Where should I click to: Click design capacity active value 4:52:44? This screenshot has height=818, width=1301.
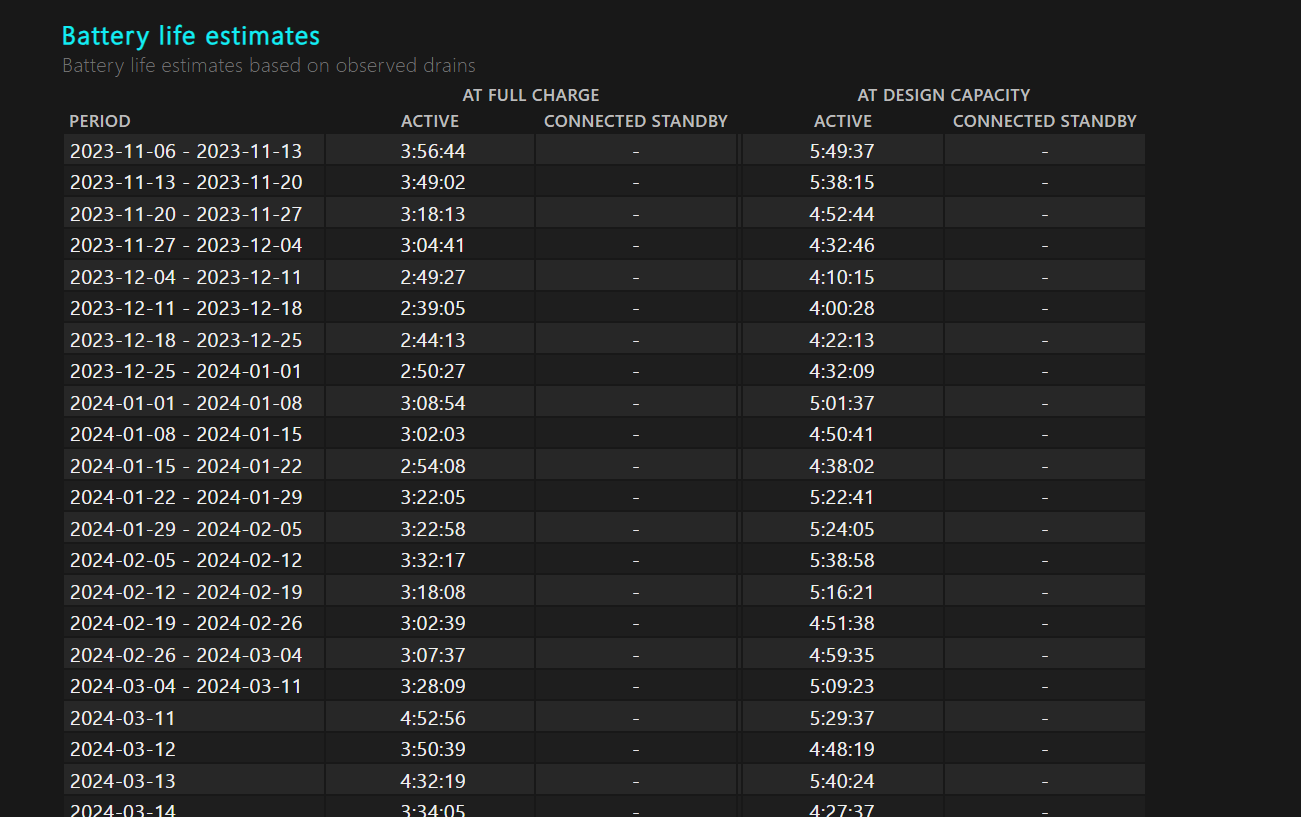(x=842, y=214)
